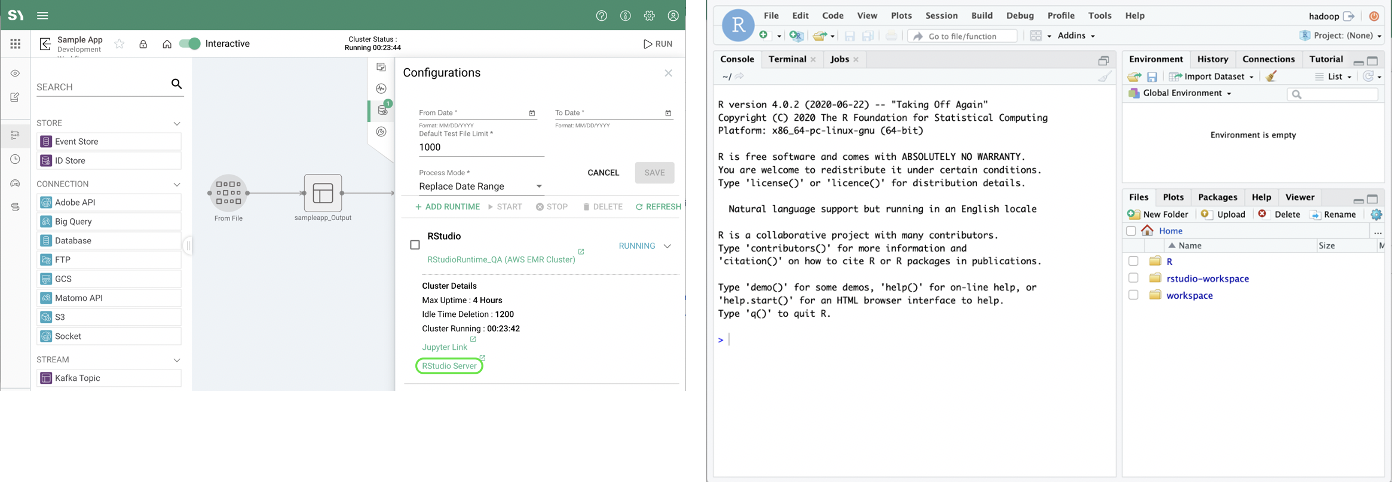Click the help question-mark icon in the header
The image size is (1392, 484).
point(601,16)
